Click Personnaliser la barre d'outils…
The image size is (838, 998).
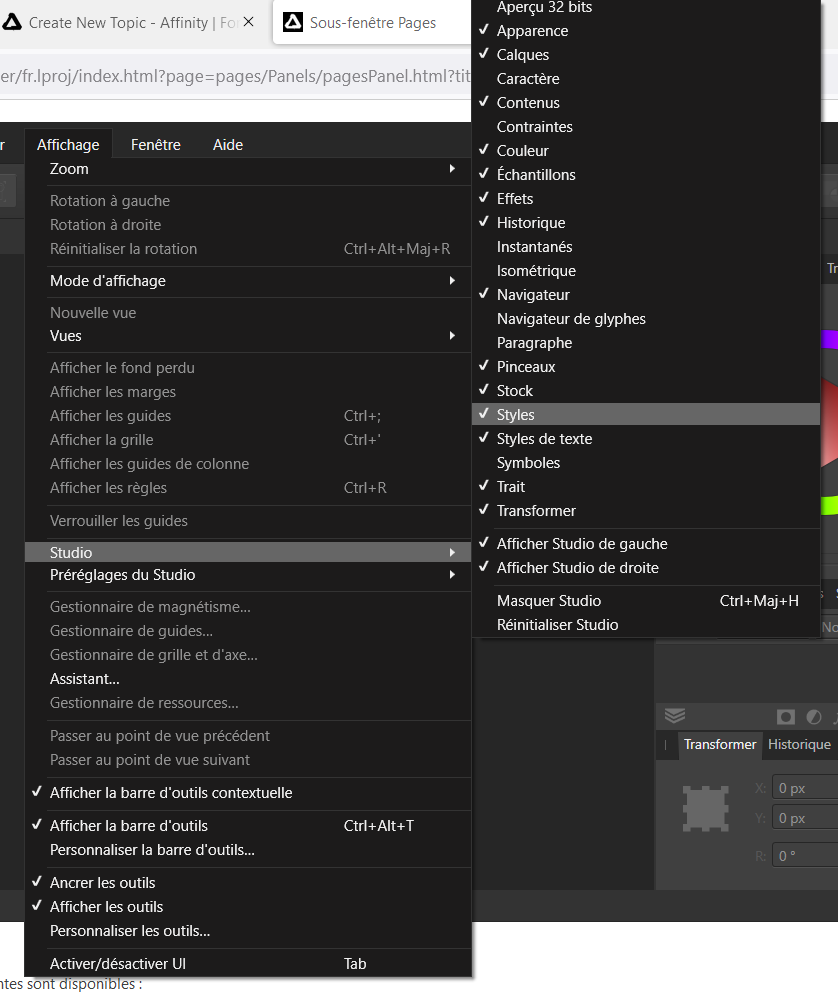(x=152, y=850)
